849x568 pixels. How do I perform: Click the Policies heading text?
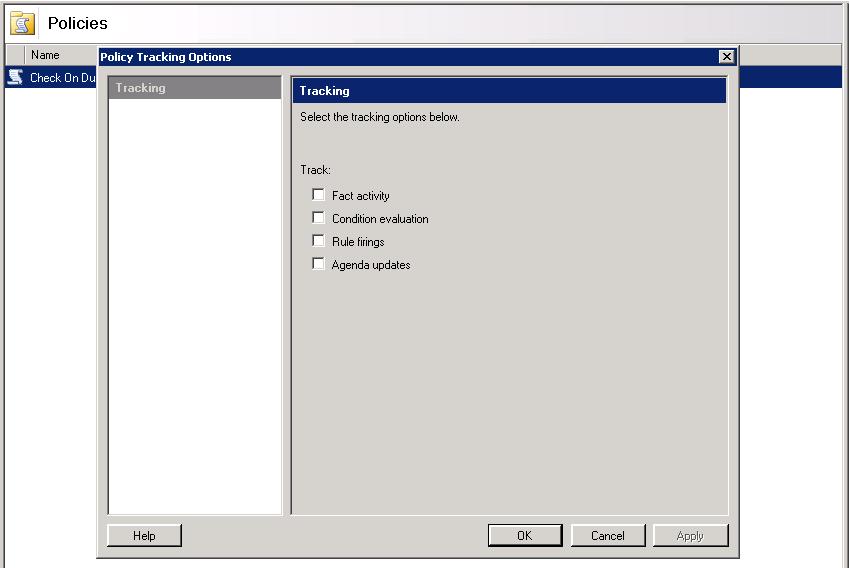tap(77, 23)
